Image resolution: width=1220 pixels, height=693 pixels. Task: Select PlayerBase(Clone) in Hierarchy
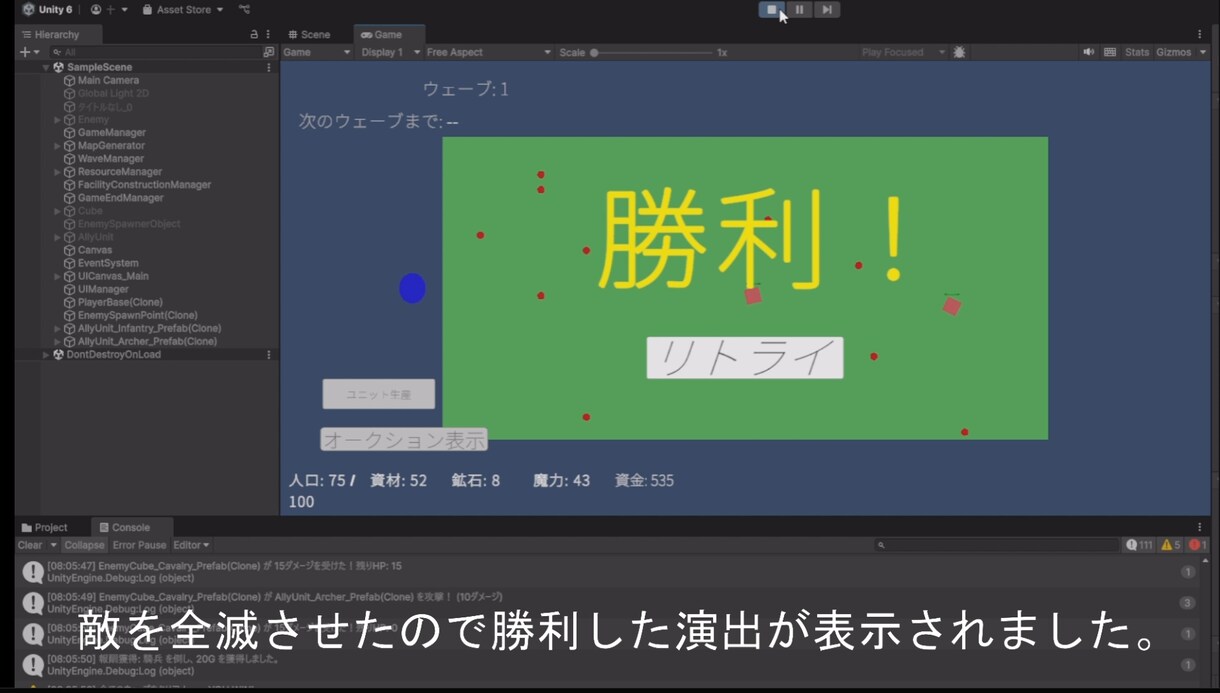120,302
